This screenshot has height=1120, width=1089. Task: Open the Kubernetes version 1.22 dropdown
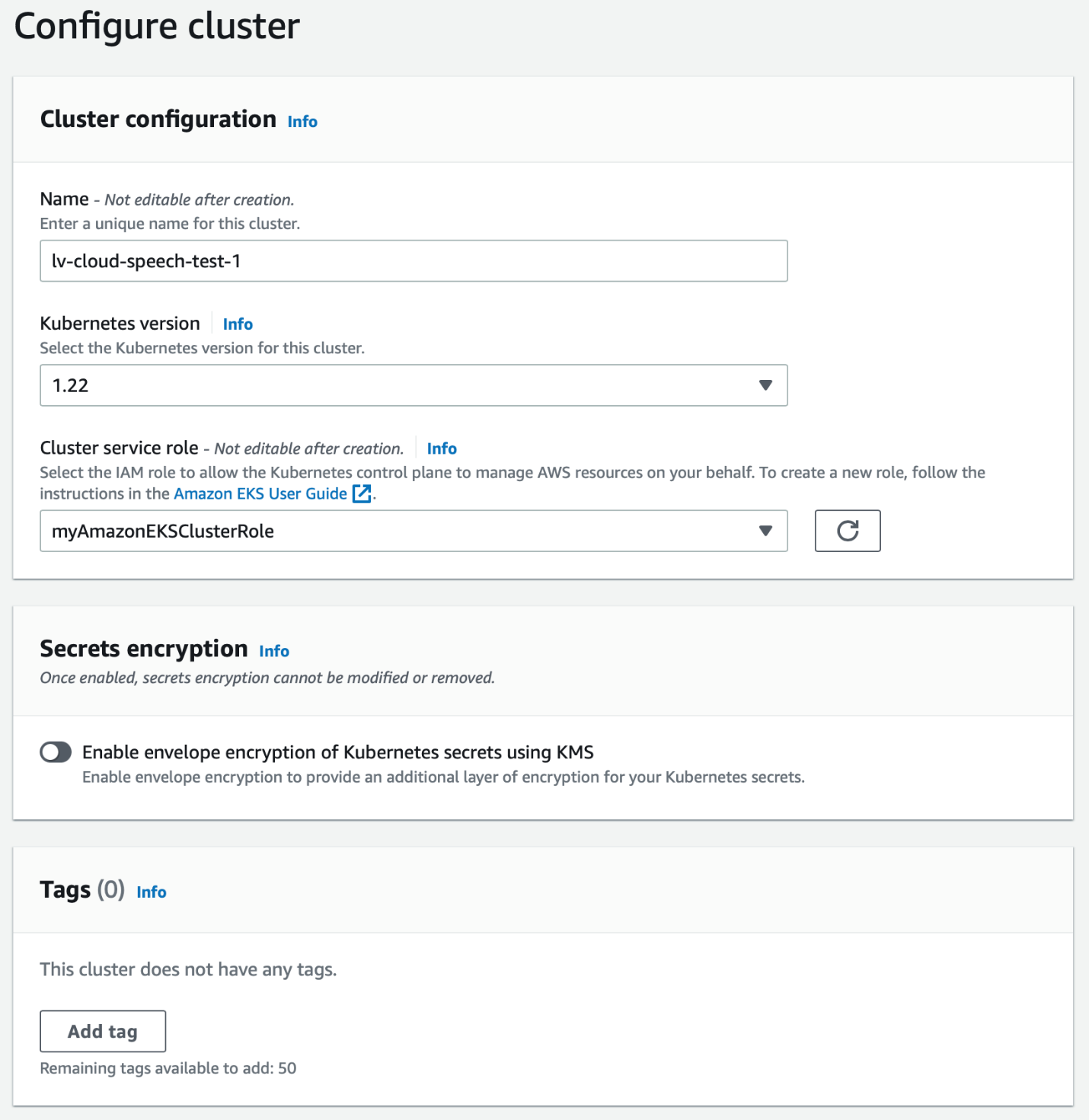click(x=396, y=385)
